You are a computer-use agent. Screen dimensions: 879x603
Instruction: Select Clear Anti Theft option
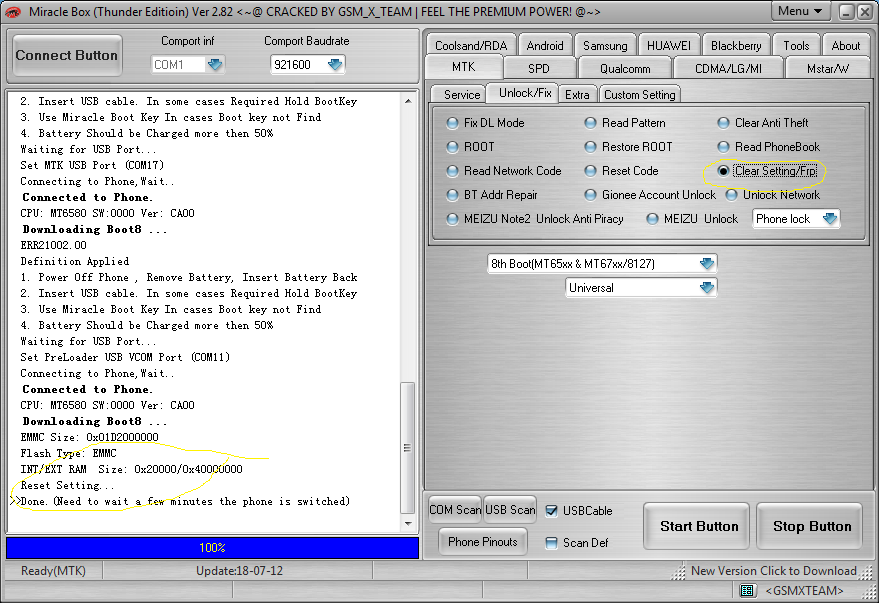pos(724,123)
